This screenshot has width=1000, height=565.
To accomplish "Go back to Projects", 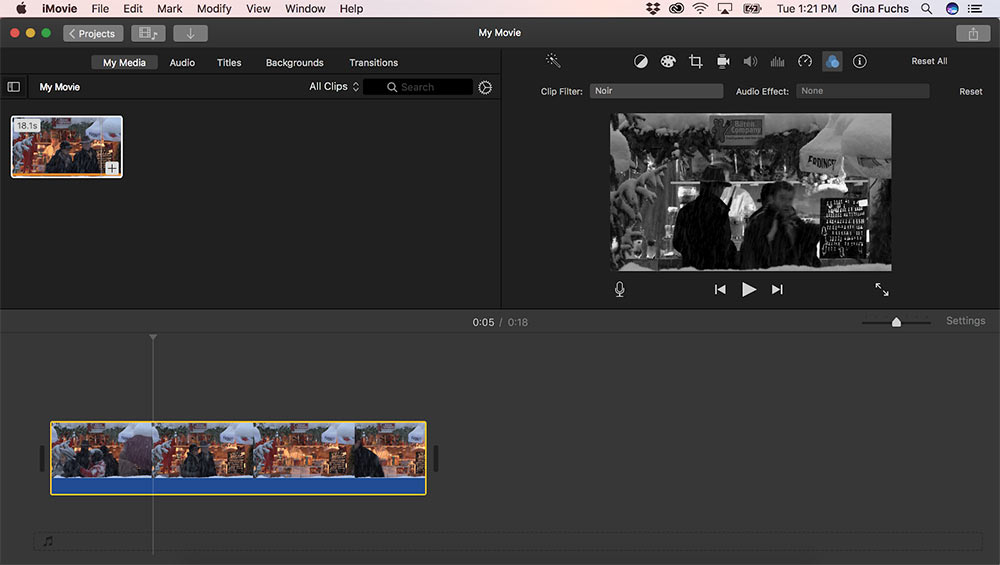I will 92,33.
